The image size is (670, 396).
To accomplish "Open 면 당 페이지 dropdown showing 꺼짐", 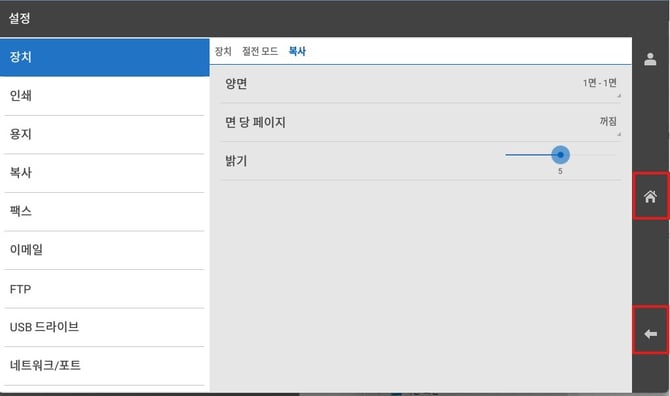I will pos(421,123).
